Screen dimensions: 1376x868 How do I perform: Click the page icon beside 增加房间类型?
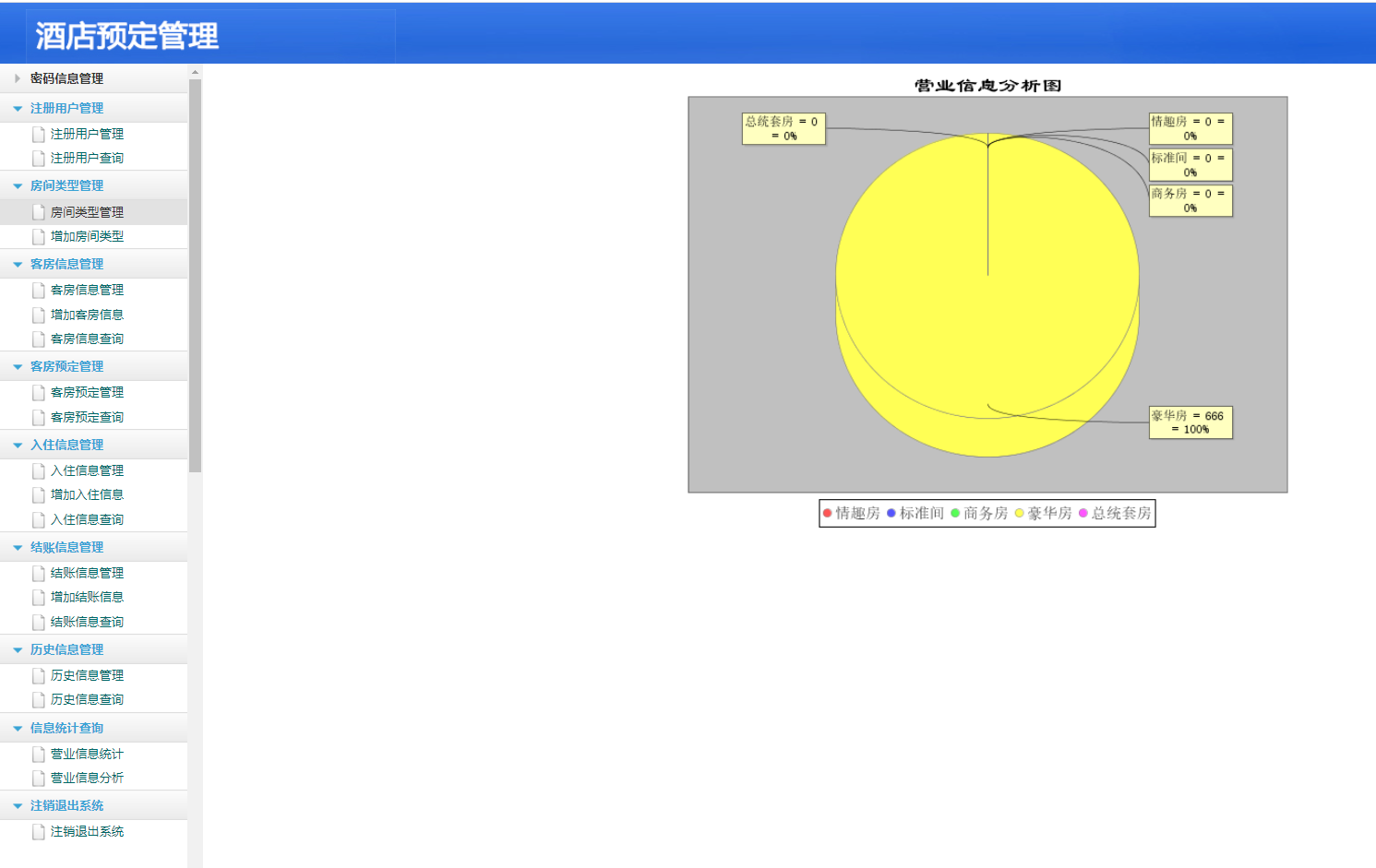pyautogui.click(x=39, y=237)
